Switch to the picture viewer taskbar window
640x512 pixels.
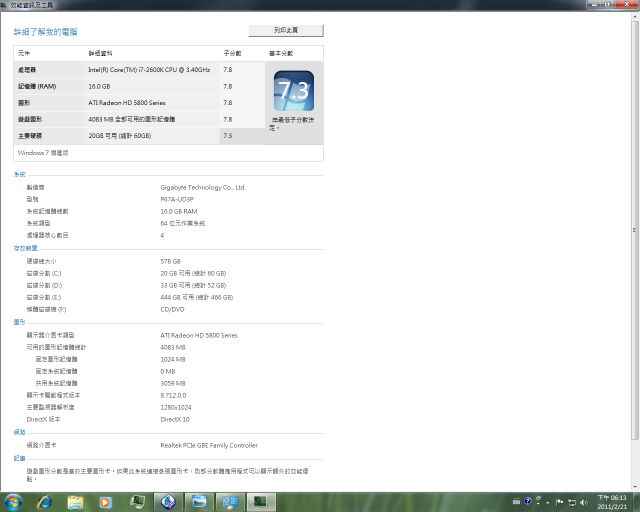(x=199, y=502)
